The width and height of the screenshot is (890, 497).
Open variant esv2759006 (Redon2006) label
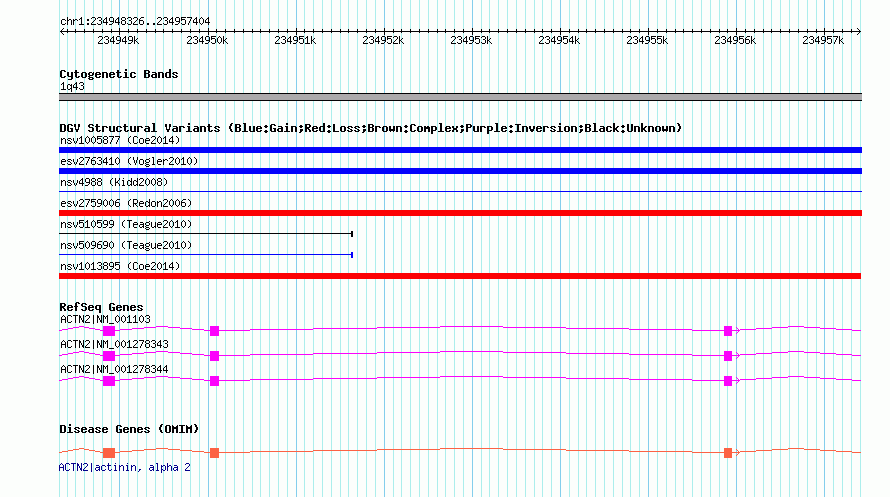coord(126,203)
